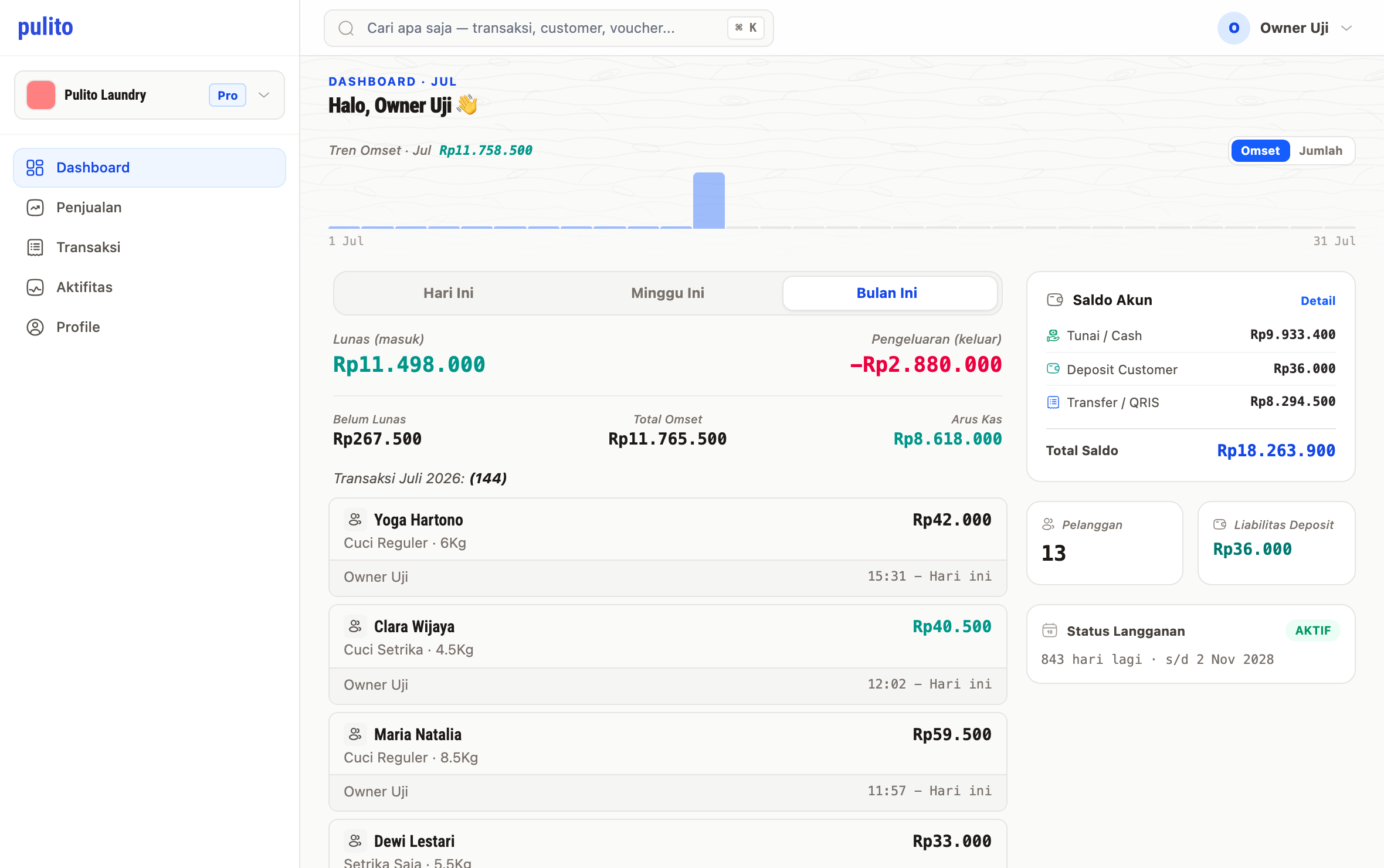The image size is (1384, 868).
Task: Click Maria Natalia's customer icon
Action: pos(355,734)
